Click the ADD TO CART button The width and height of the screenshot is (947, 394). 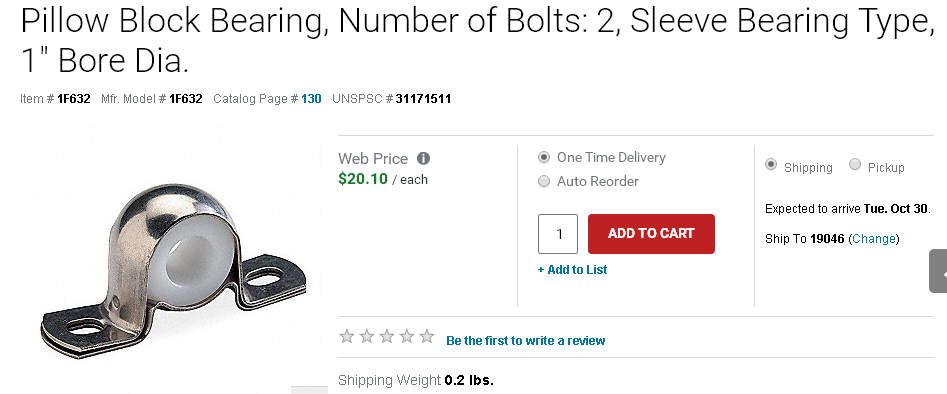tap(651, 234)
